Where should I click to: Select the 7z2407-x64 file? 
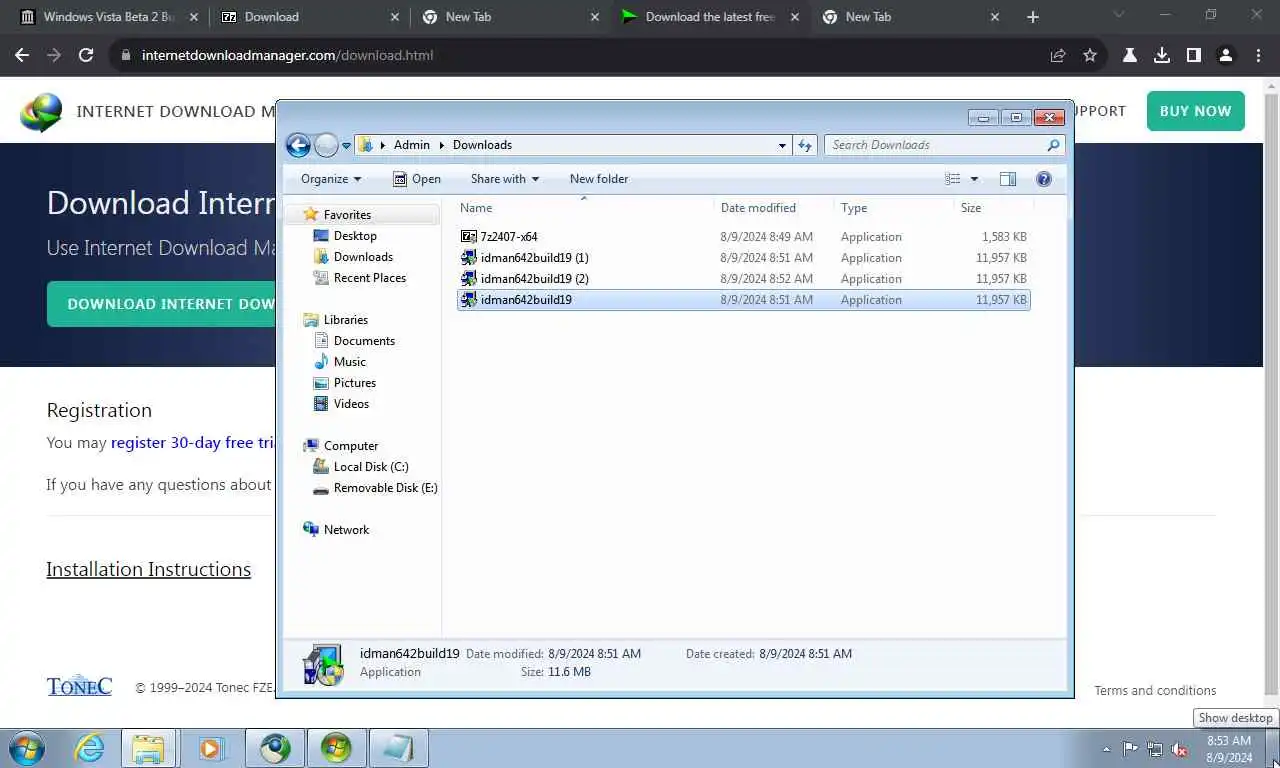[x=744, y=237]
